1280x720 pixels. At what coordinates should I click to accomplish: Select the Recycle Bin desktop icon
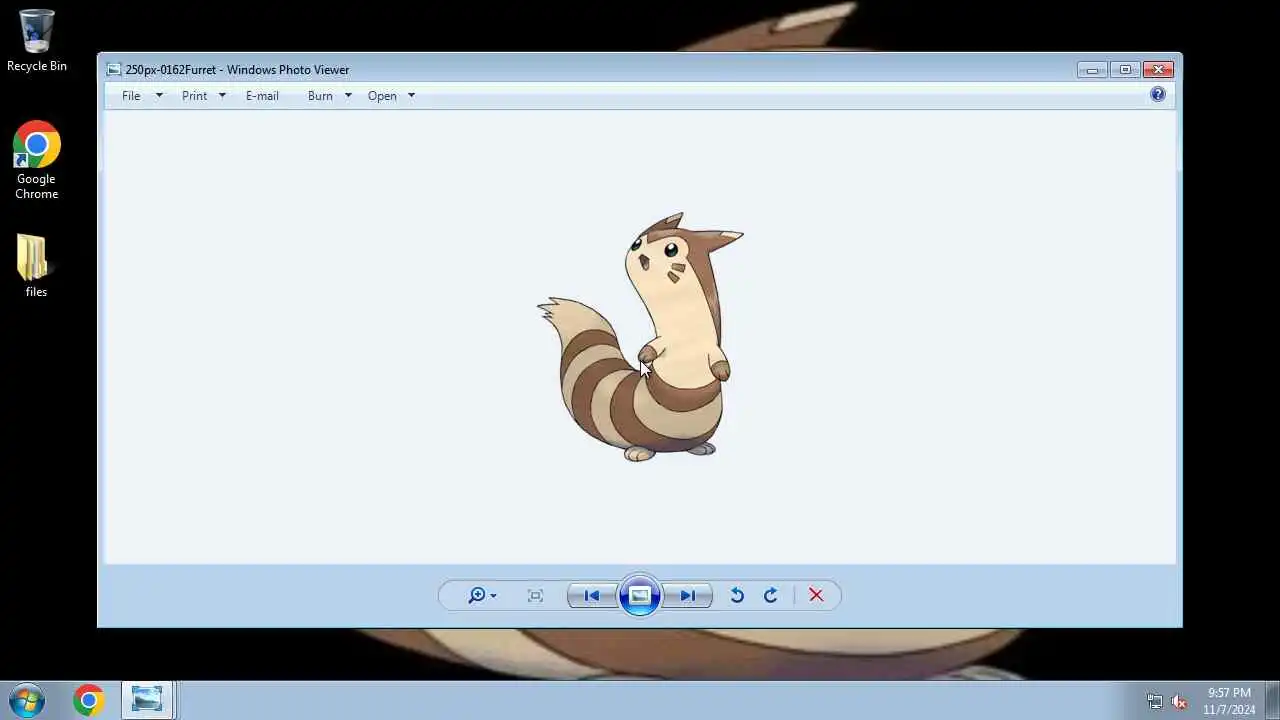click(x=37, y=41)
